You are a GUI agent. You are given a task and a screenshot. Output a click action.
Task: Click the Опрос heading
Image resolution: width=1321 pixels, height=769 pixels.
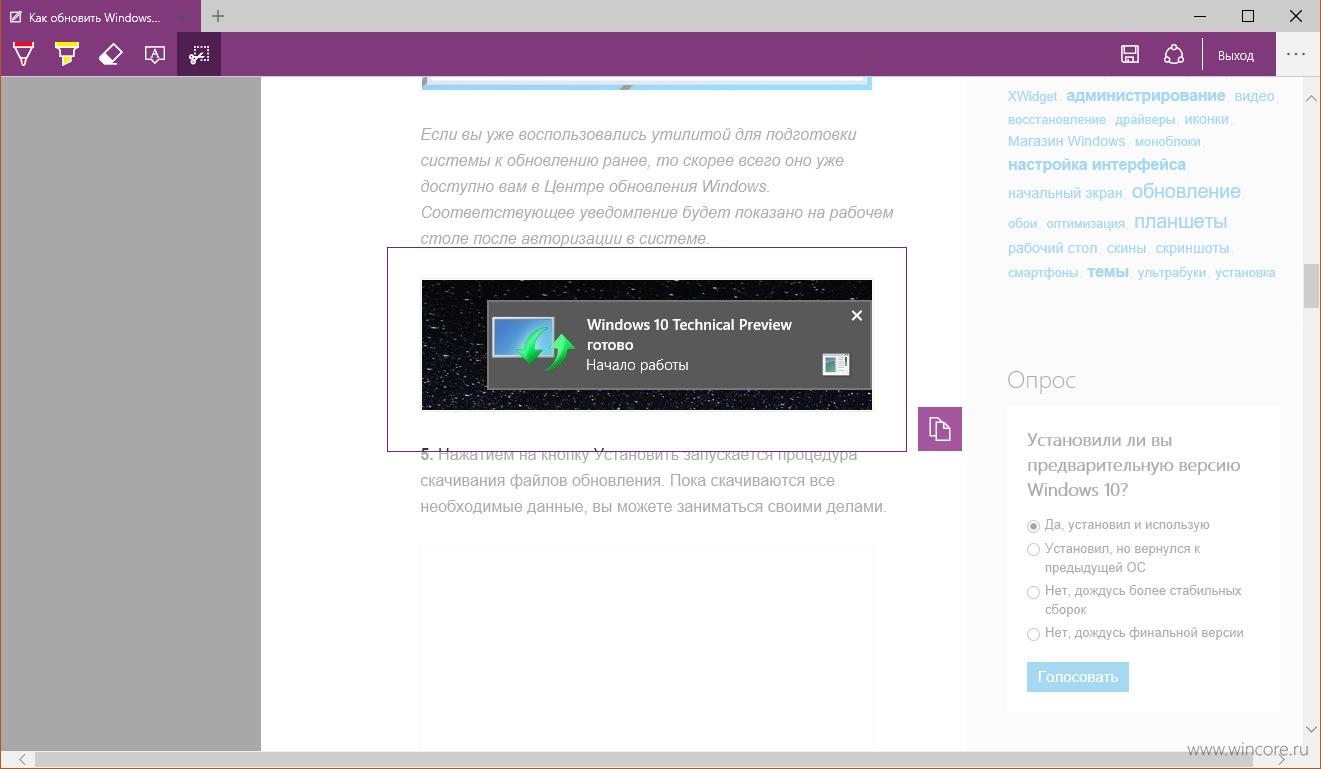1041,380
